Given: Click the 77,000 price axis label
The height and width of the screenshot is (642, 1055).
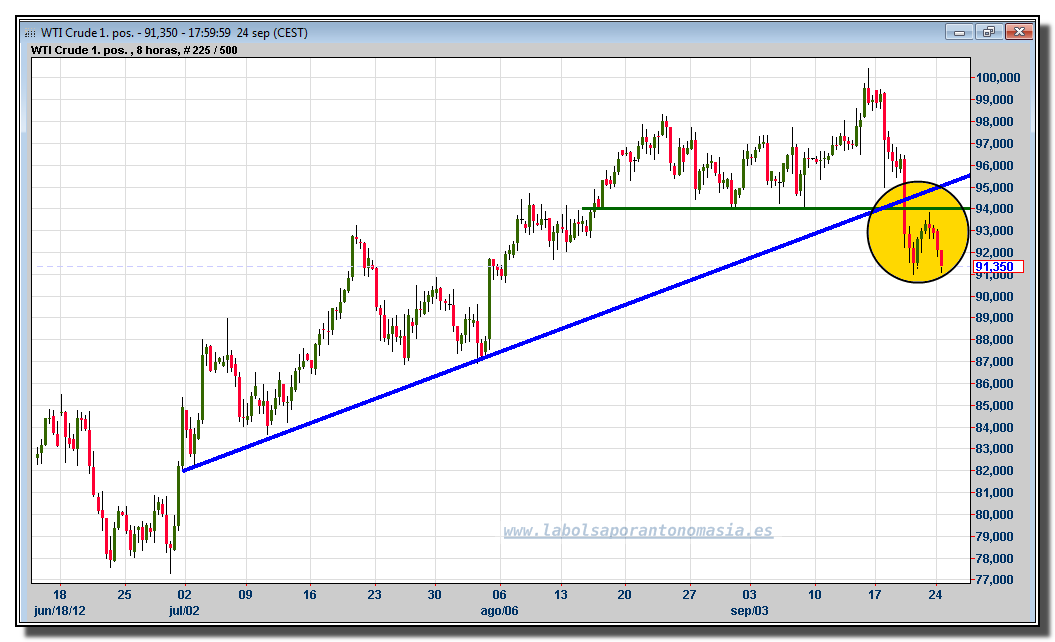Looking at the screenshot, I should tap(994, 579).
